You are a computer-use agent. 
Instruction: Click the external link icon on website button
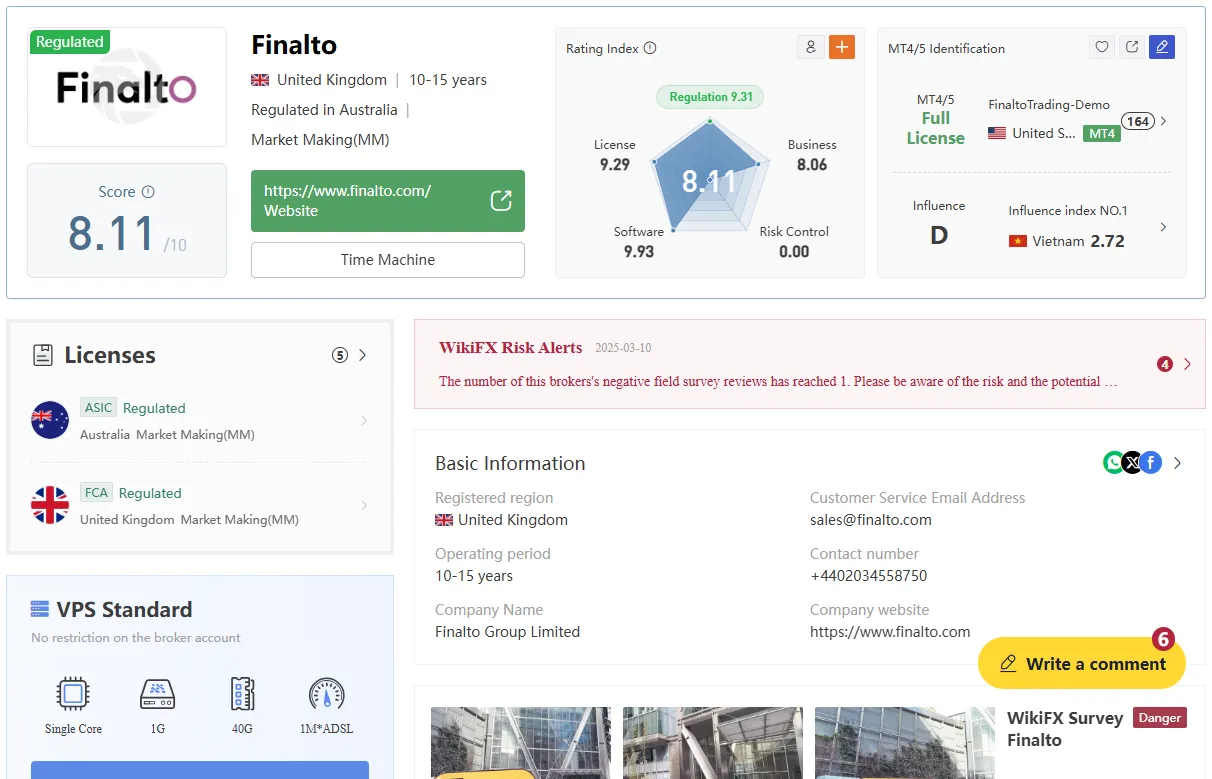click(x=501, y=201)
